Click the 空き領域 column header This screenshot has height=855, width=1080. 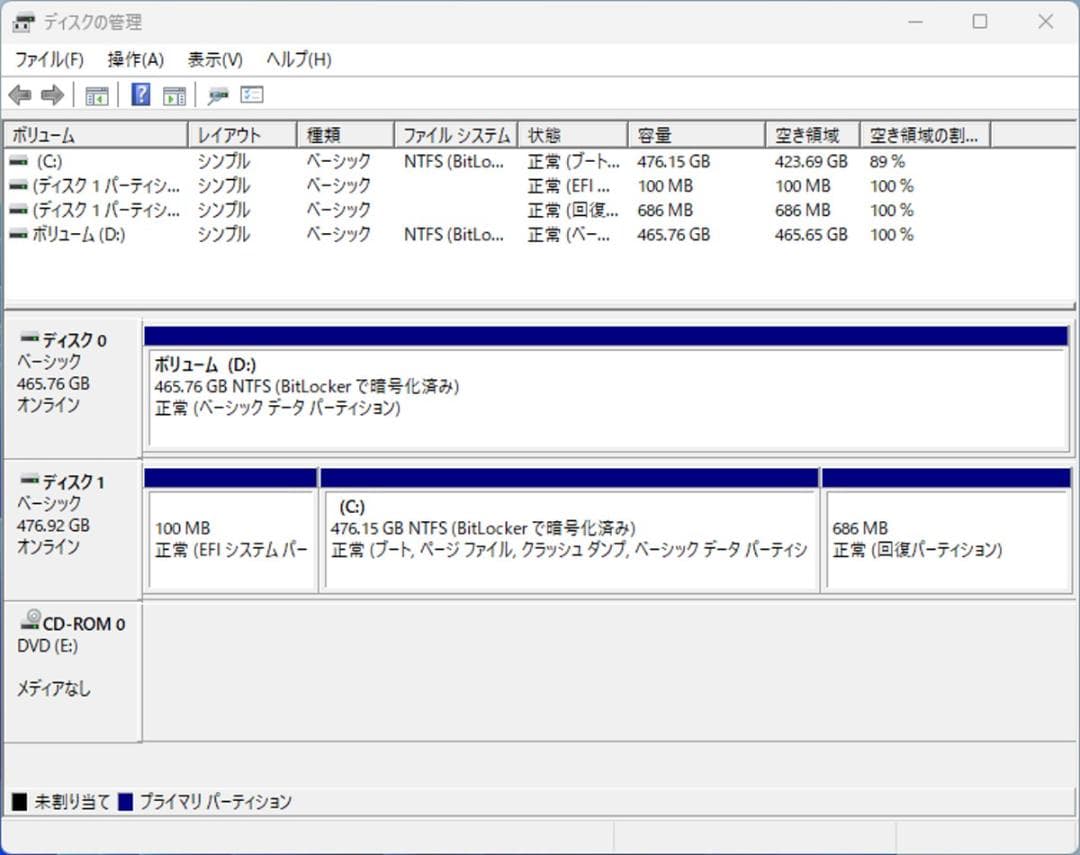(x=811, y=133)
